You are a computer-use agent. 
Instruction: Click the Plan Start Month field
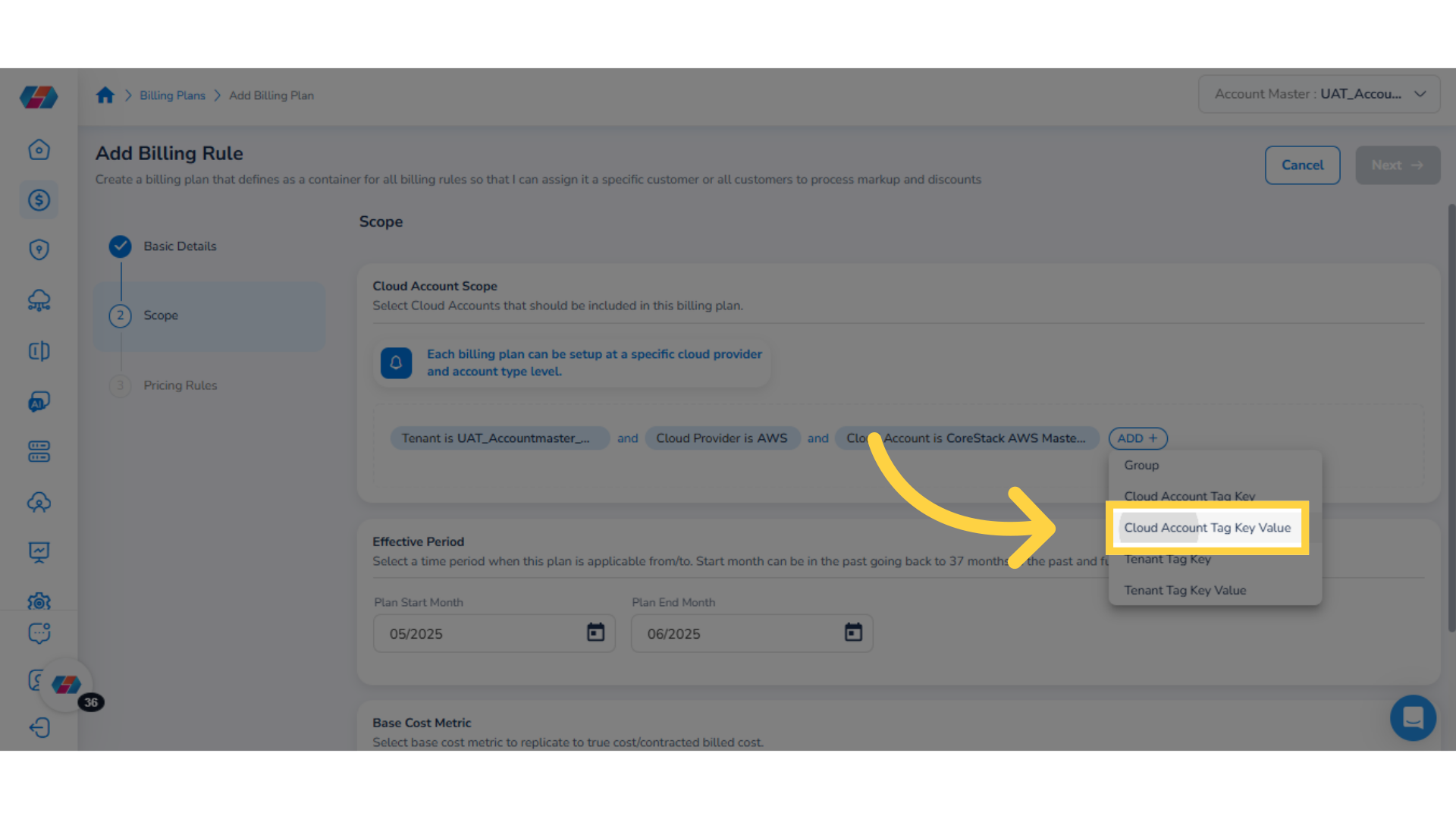[x=494, y=633]
